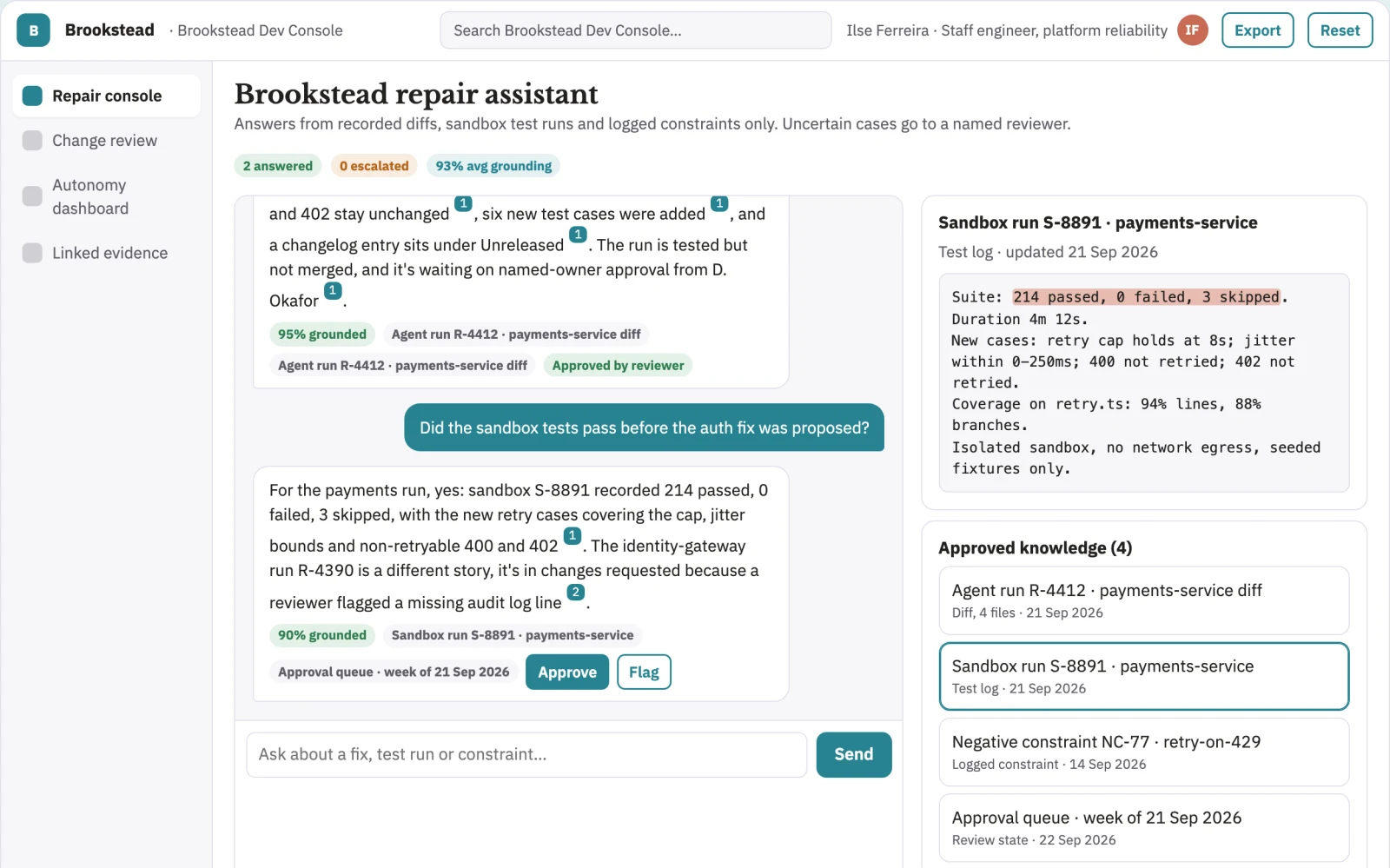Image resolution: width=1390 pixels, height=868 pixels.
Task: Select the '2 answered' status pill
Action: point(278,166)
